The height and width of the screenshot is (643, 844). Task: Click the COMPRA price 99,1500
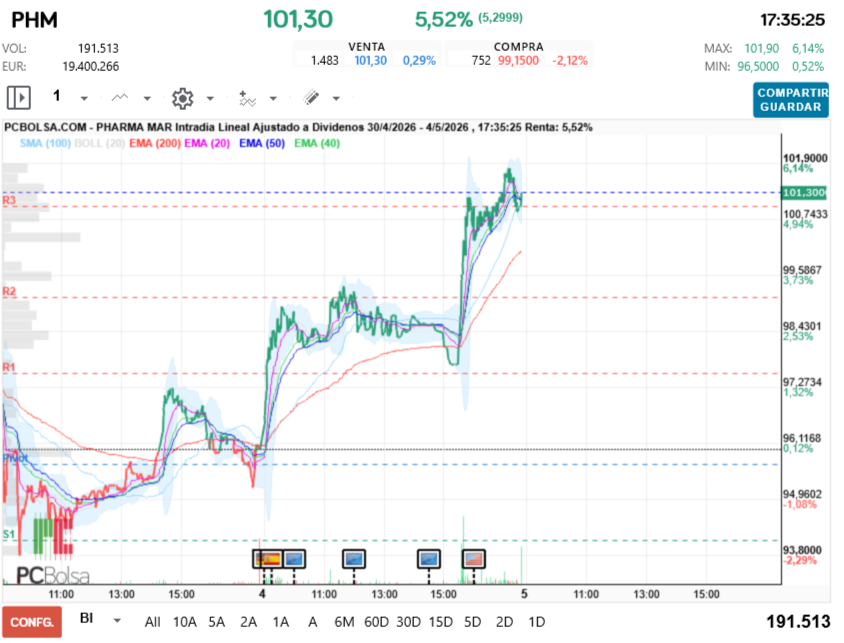point(518,60)
